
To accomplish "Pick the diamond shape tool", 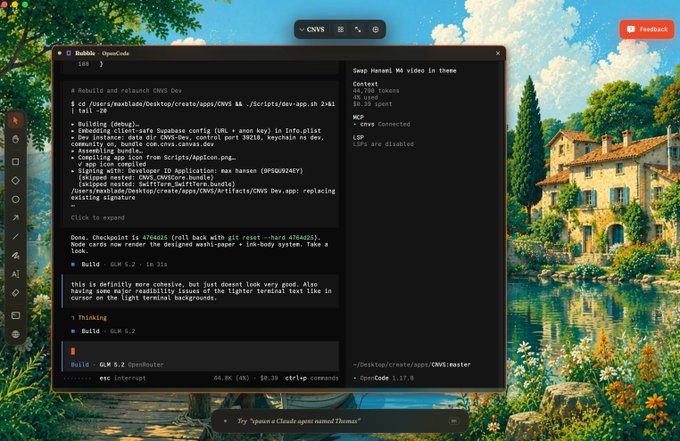I will click(x=16, y=180).
